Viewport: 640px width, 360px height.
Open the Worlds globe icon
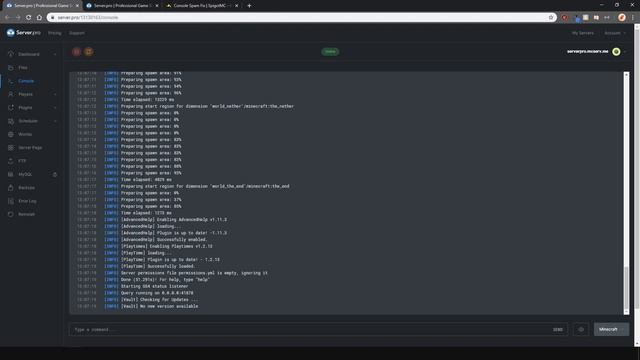(x=11, y=134)
